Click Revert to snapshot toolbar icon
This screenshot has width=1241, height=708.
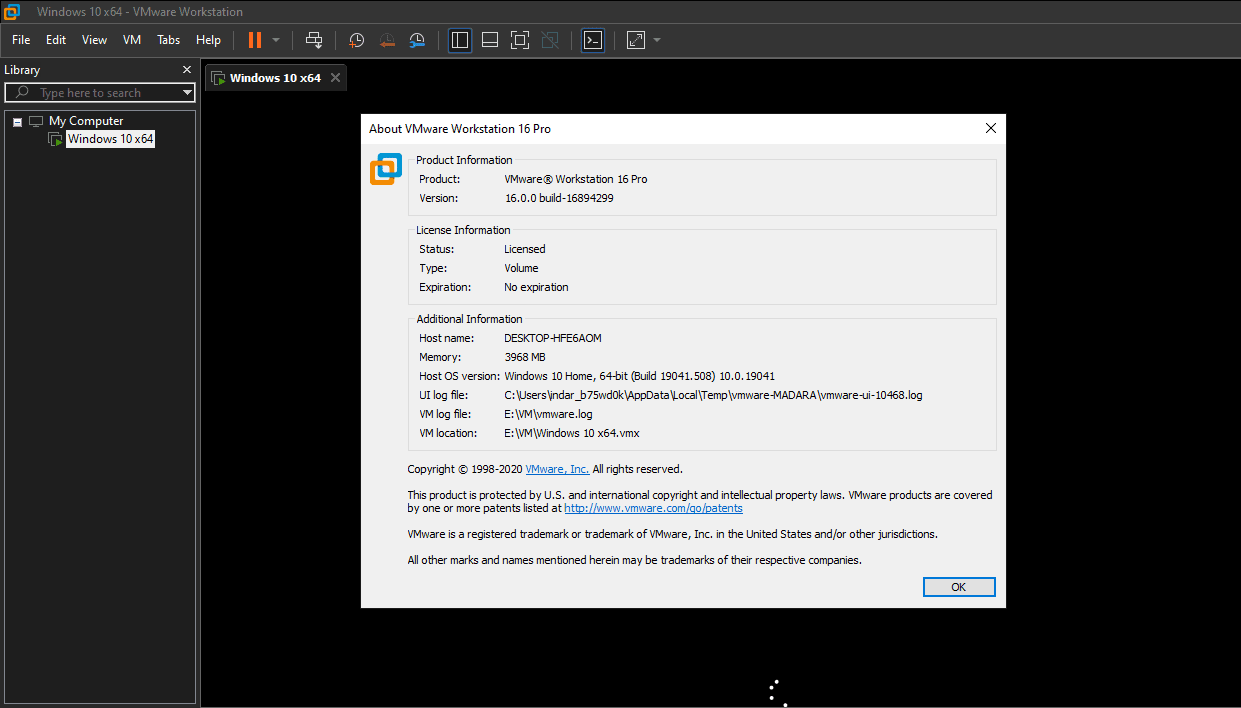(x=387, y=40)
